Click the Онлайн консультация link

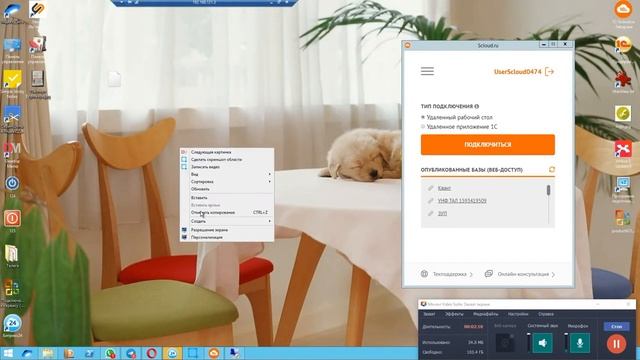pos(523,274)
